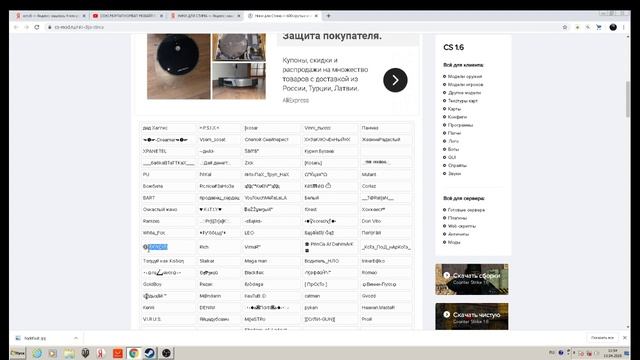
Task: Click the address bar URL field
Action: (x=302, y=27)
